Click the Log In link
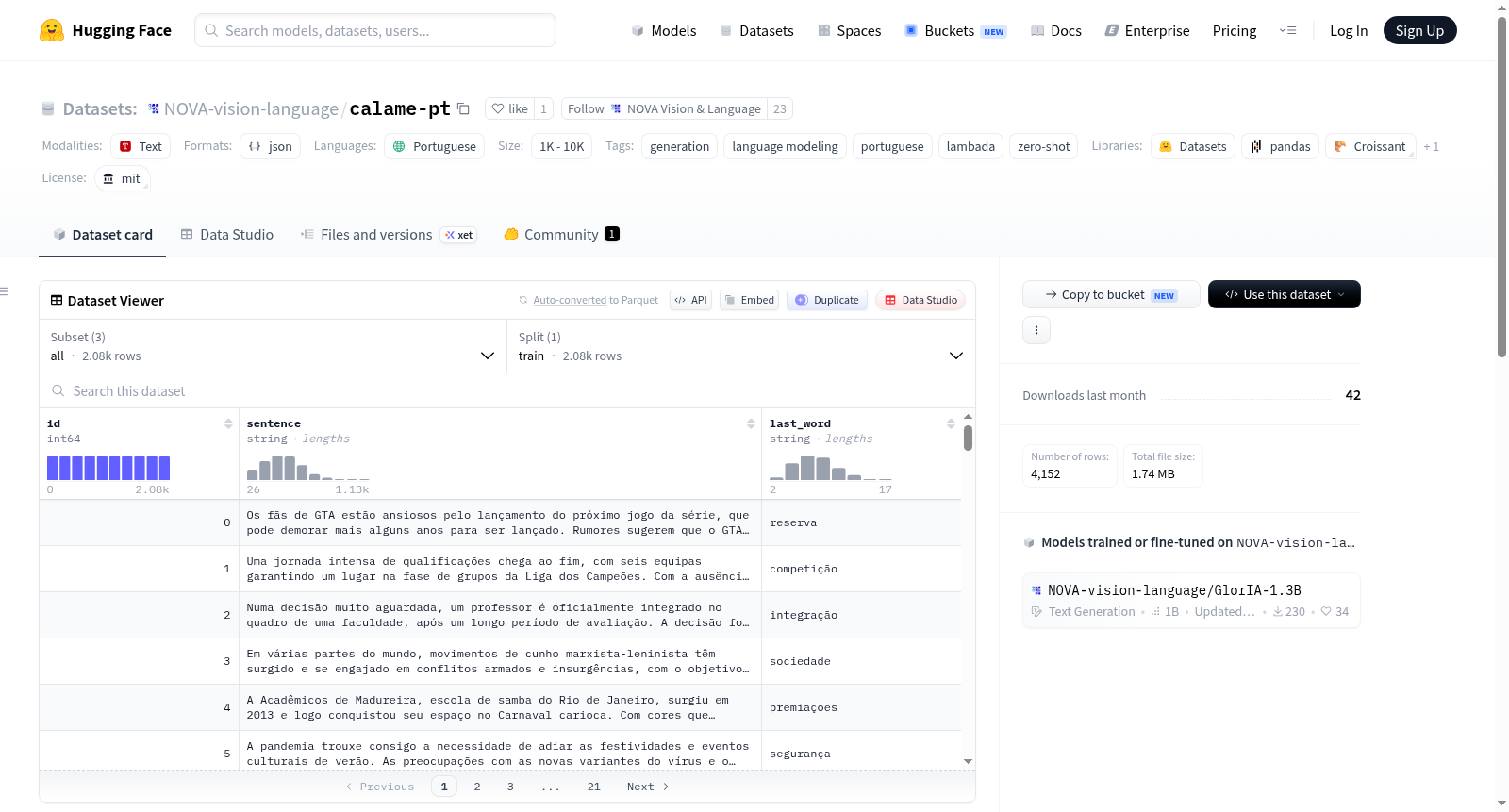This screenshot has height=812, width=1509. [1349, 30]
